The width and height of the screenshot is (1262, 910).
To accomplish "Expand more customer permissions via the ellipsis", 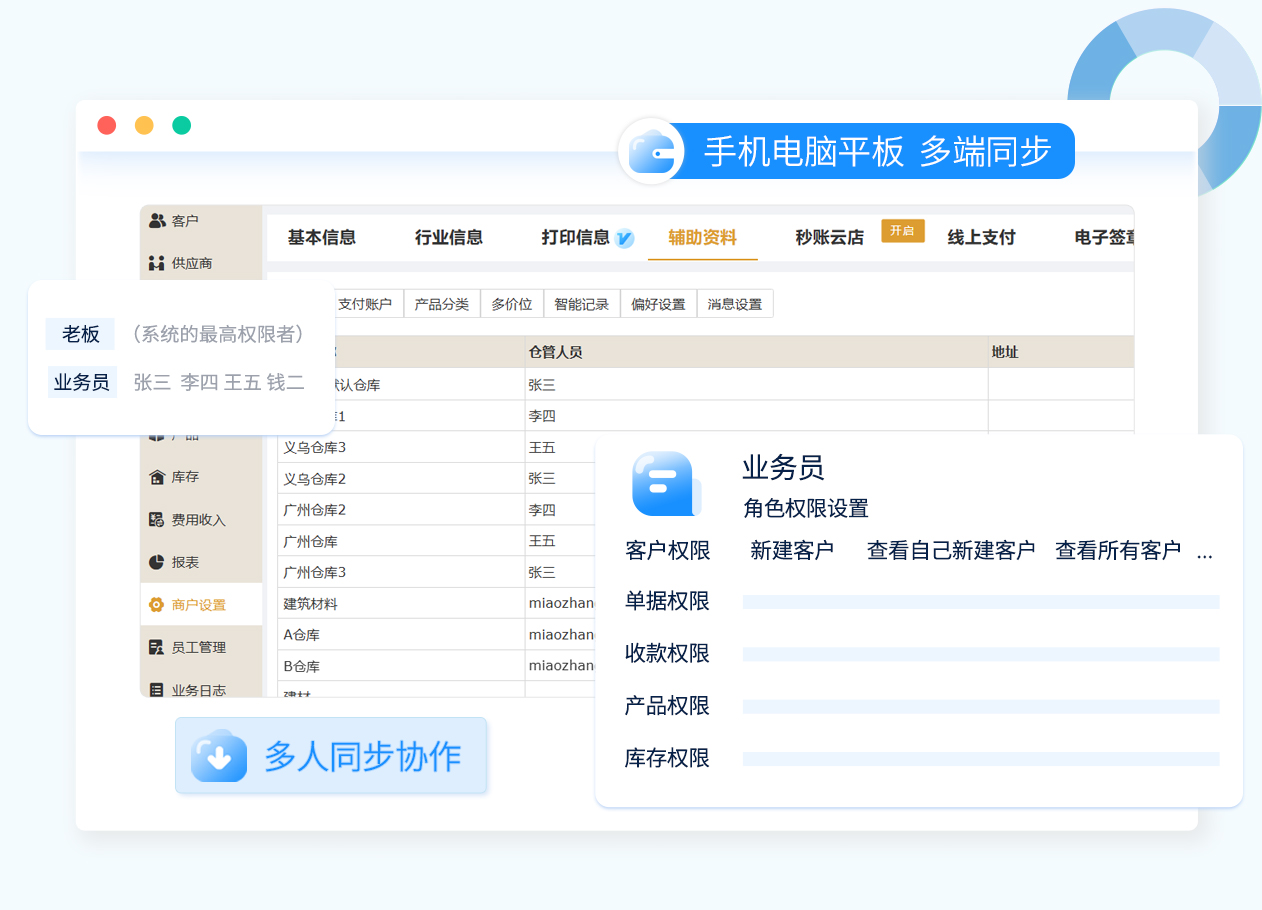I will click(1204, 552).
